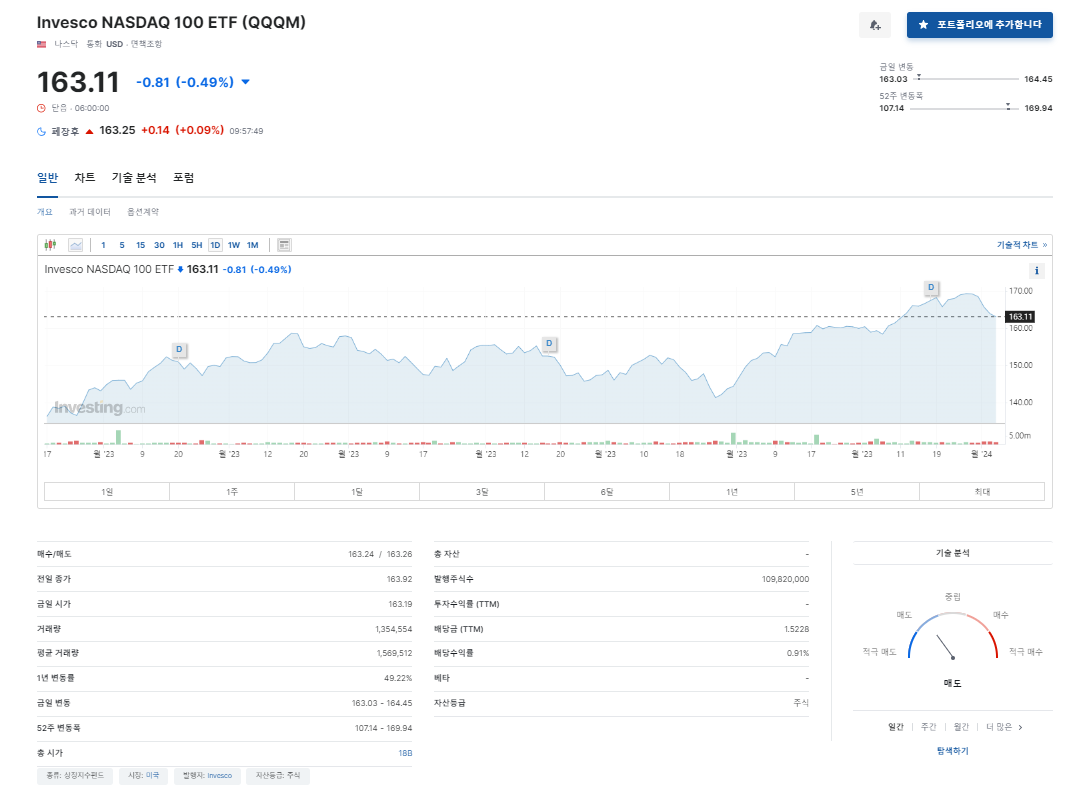The image size is (1065, 795).
Task: Select the 옵션계약 sub-tab
Action: (x=143, y=212)
